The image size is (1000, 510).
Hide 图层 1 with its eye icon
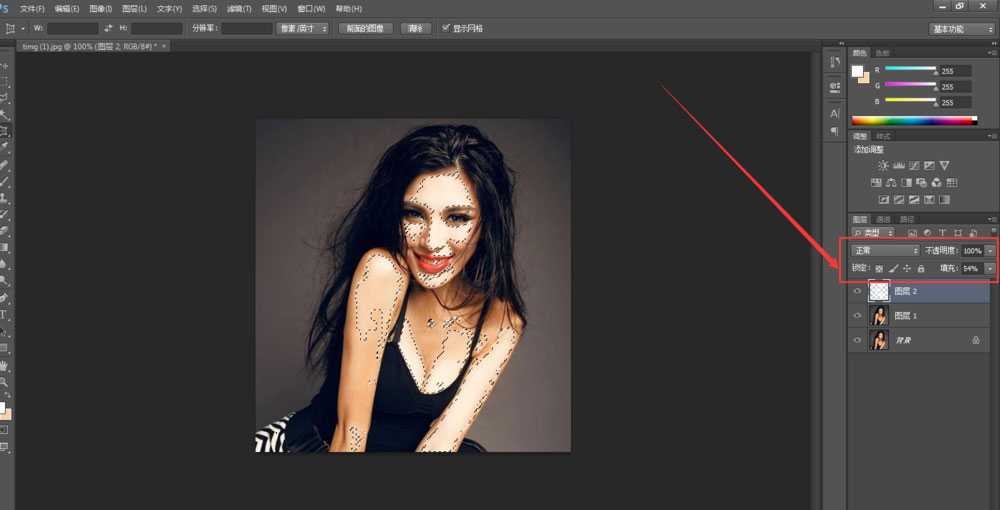pyautogui.click(x=857, y=316)
